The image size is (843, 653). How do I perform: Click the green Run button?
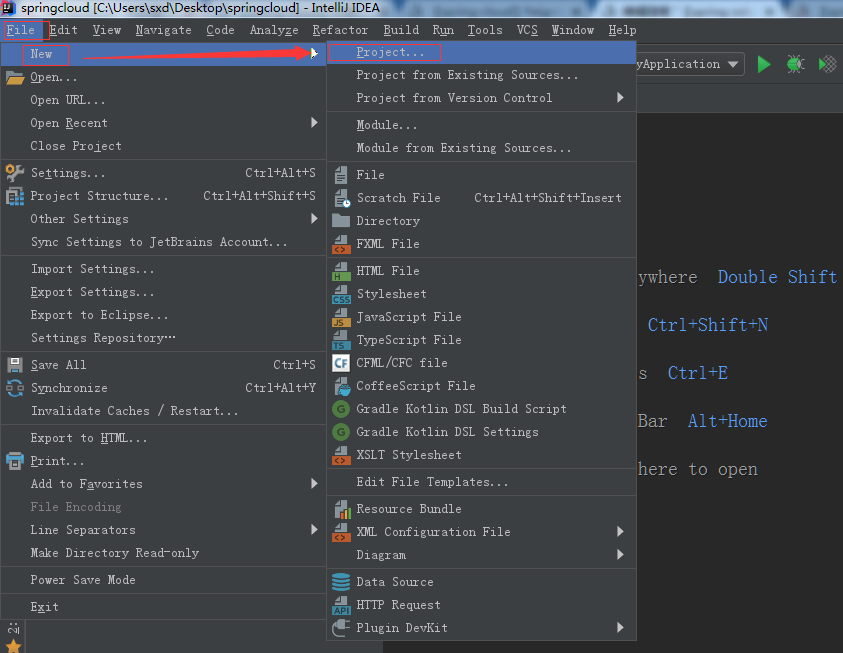tap(763, 64)
